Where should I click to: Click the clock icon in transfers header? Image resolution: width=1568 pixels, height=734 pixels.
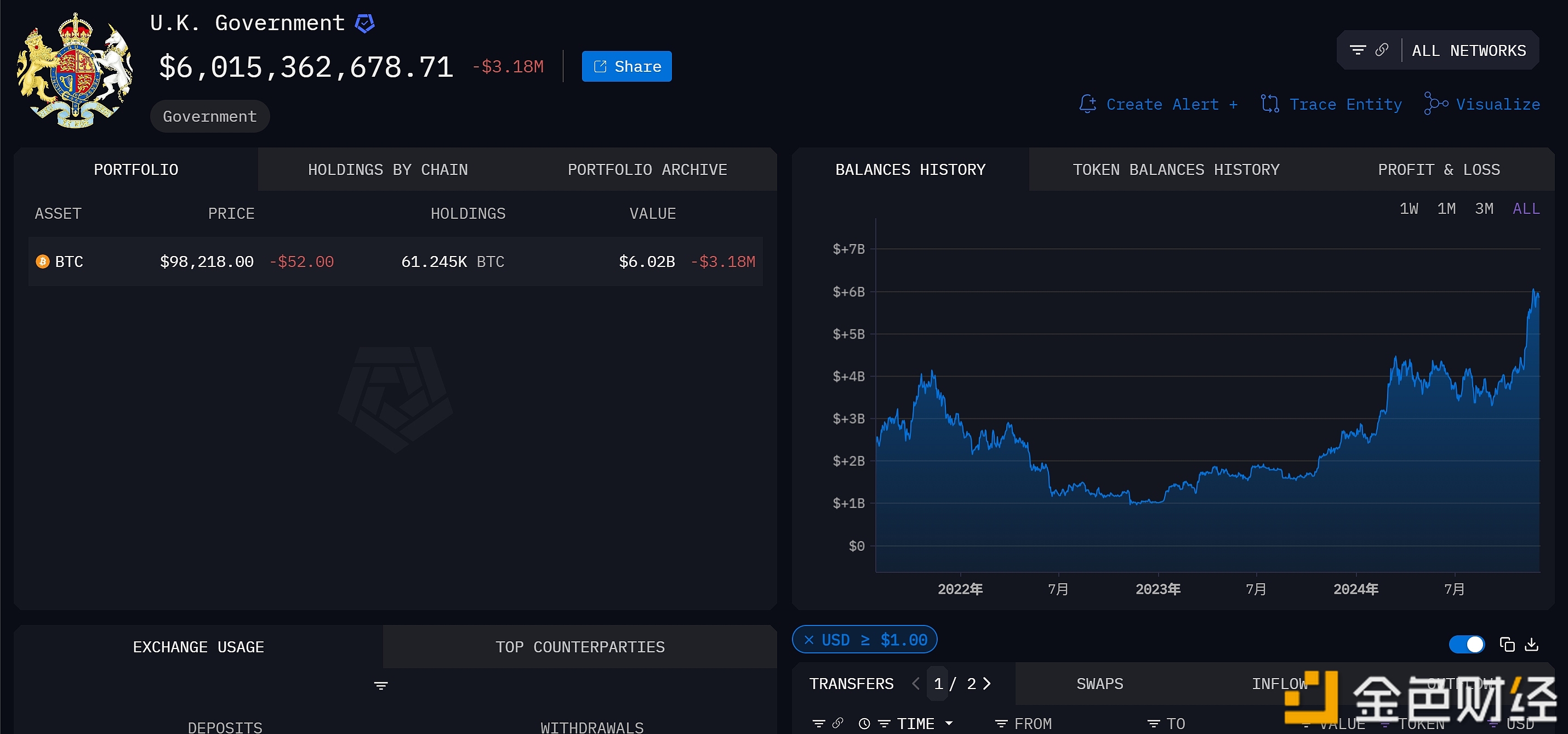(x=864, y=723)
